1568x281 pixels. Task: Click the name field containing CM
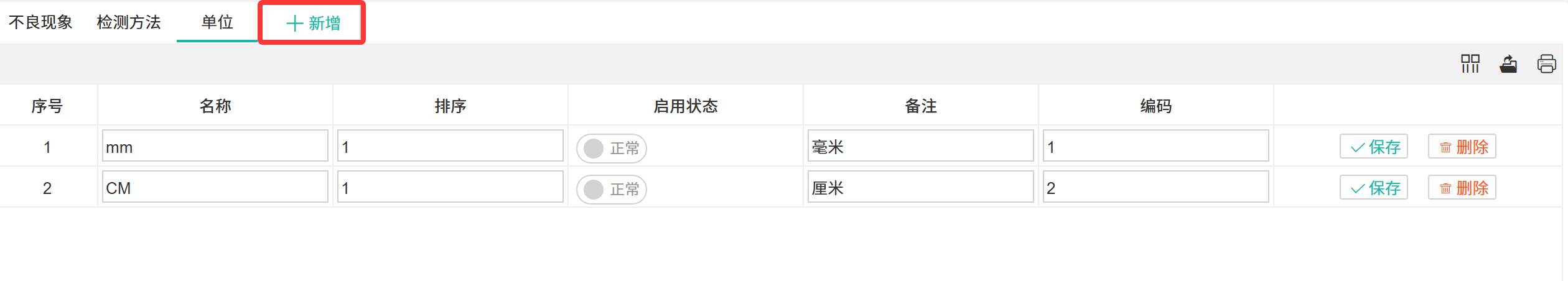215,187
